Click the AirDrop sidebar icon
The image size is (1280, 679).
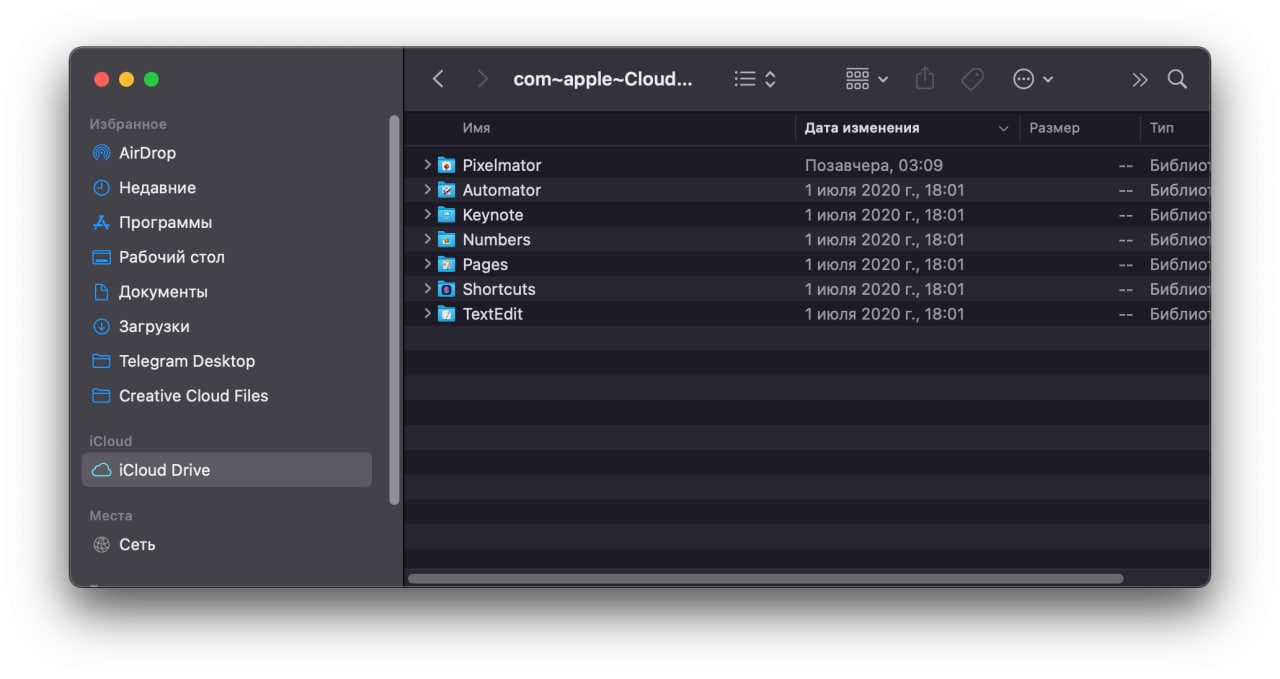pos(101,153)
